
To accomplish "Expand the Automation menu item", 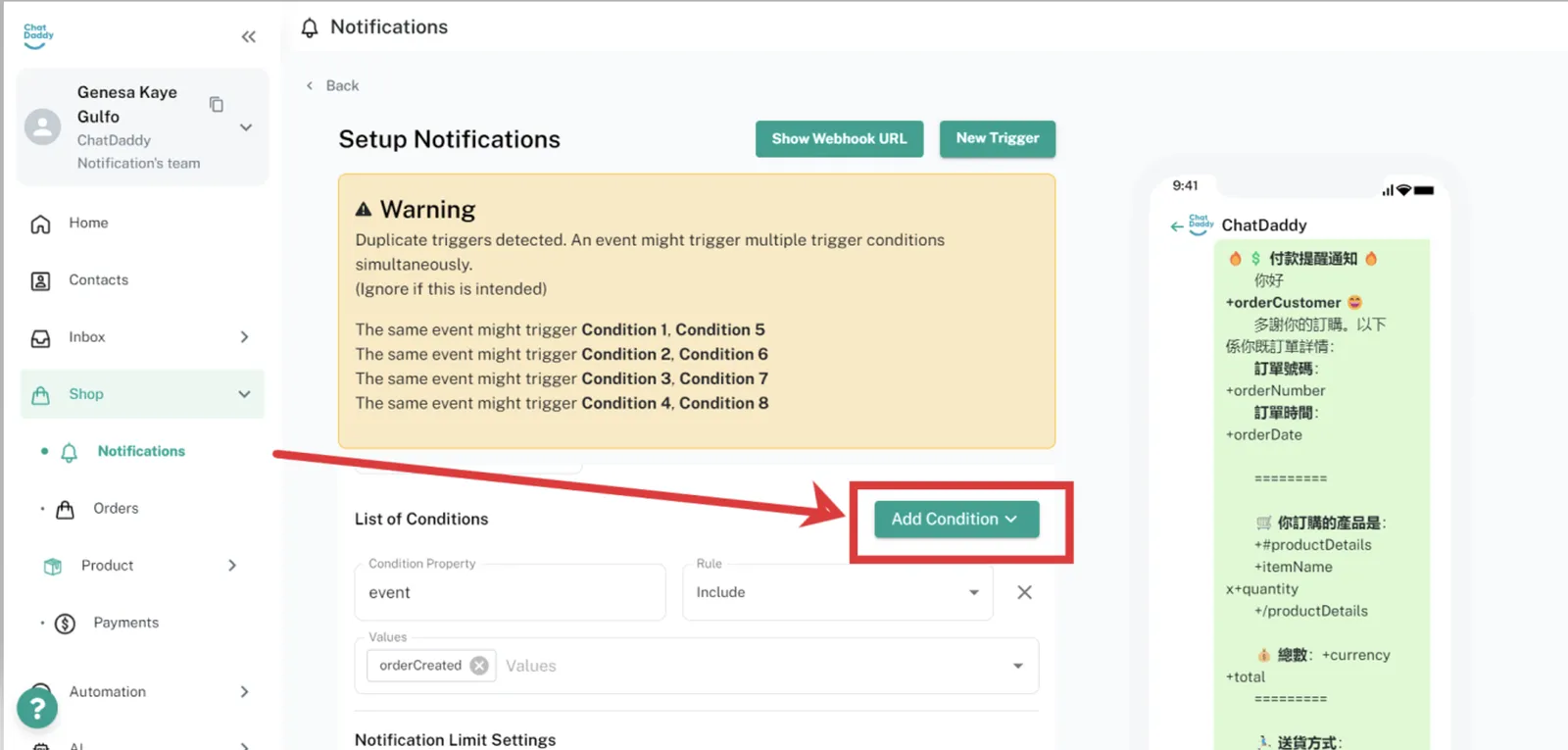I will point(244,692).
